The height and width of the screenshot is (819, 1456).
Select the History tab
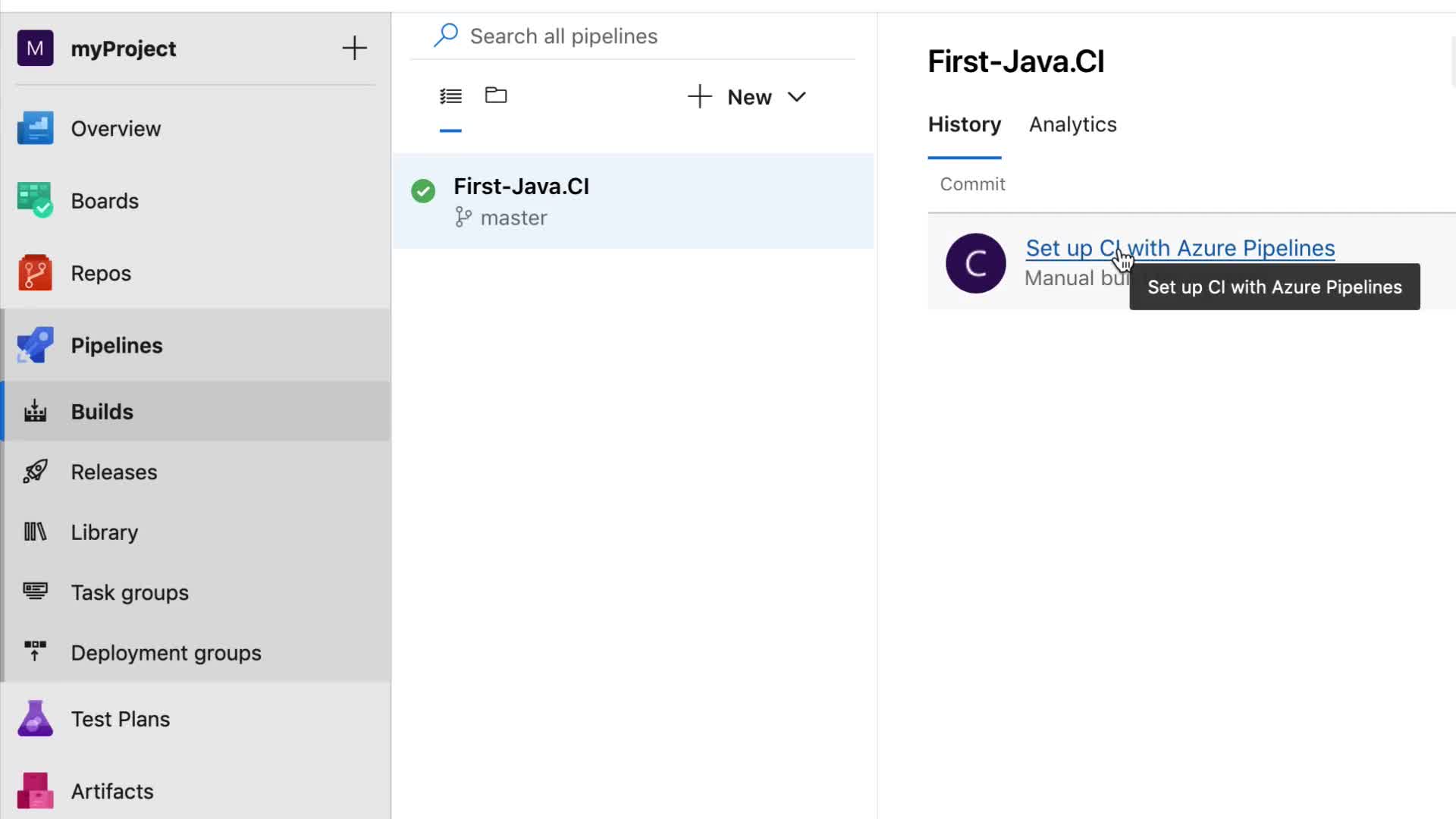tap(964, 124)
